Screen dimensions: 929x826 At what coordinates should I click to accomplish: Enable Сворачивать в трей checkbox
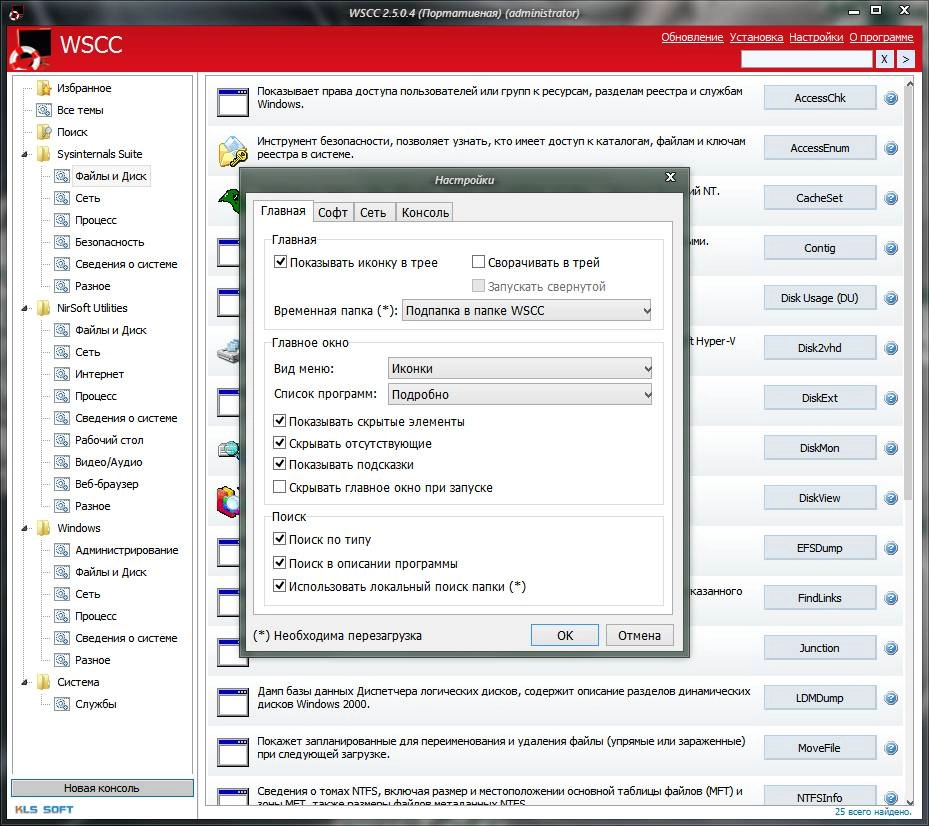(x=478, y=261)
